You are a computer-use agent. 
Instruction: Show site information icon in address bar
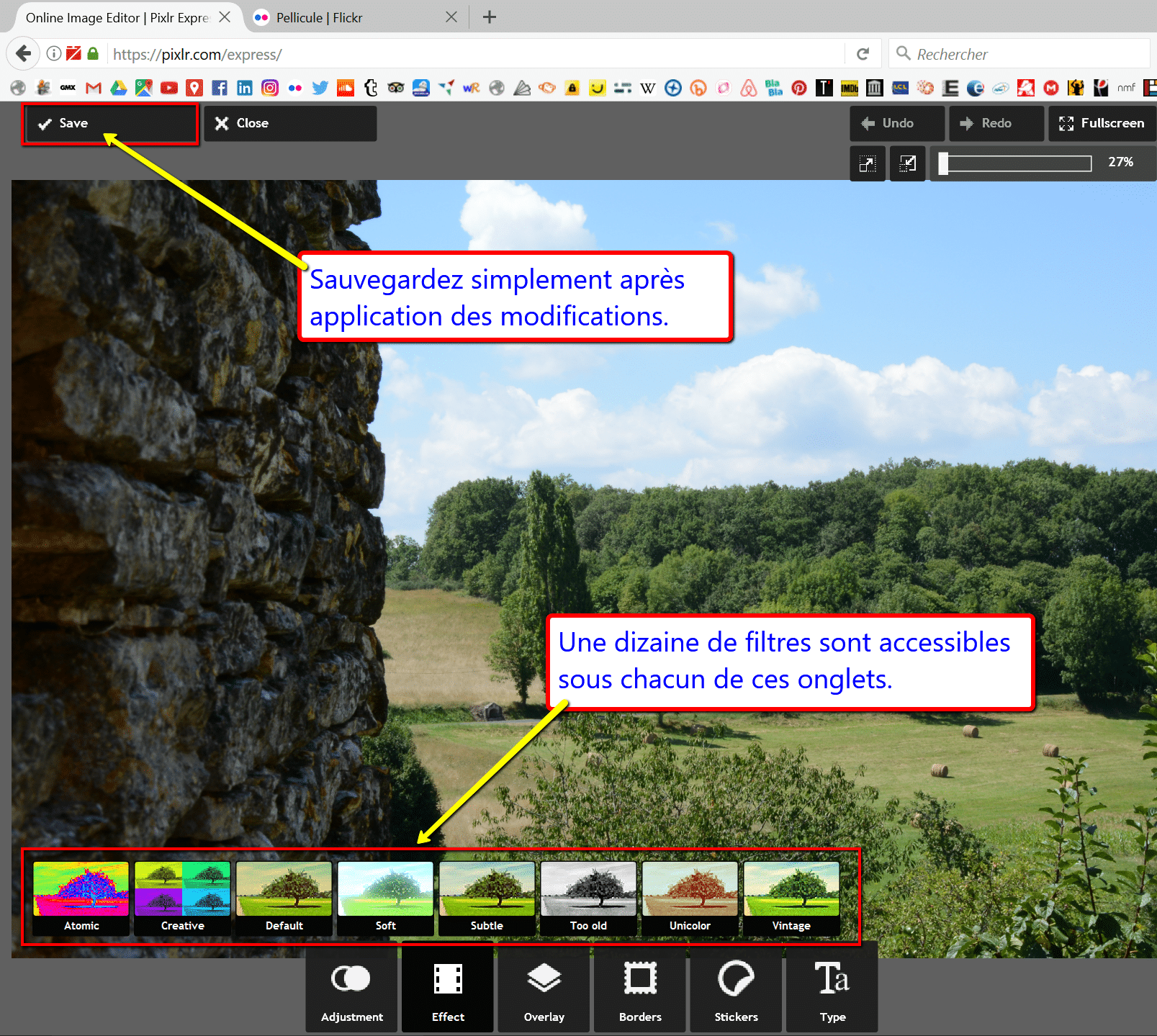coord(53,54)
